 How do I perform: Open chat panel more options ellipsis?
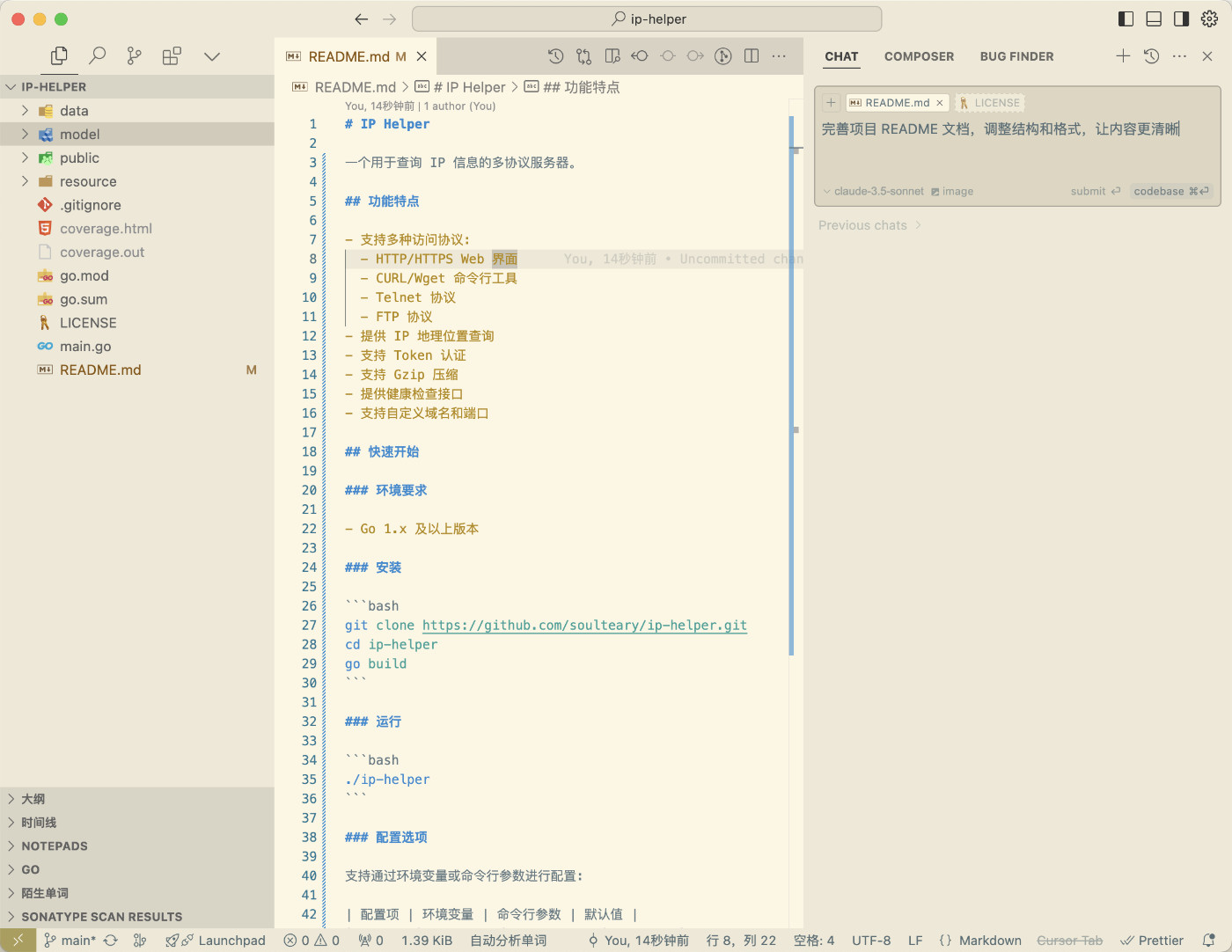click(x=1179, y=56)
